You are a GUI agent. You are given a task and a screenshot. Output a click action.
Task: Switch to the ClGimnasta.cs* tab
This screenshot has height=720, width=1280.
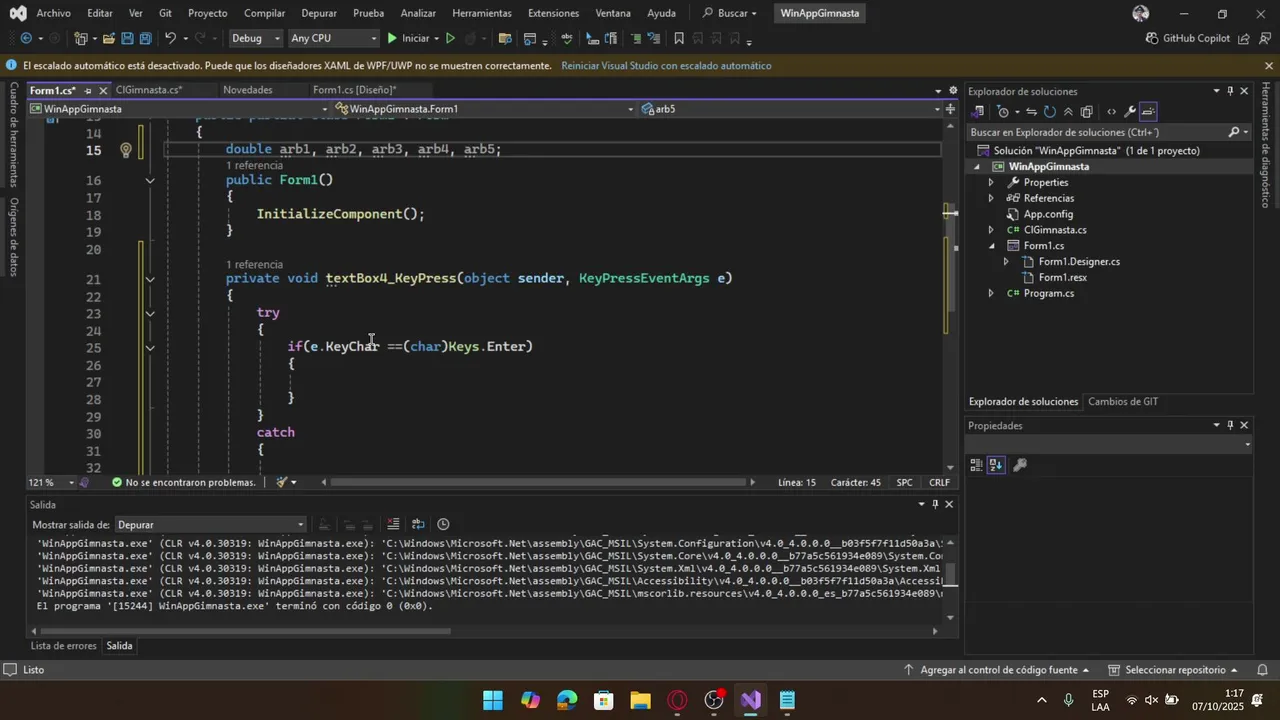pos(149,90)
